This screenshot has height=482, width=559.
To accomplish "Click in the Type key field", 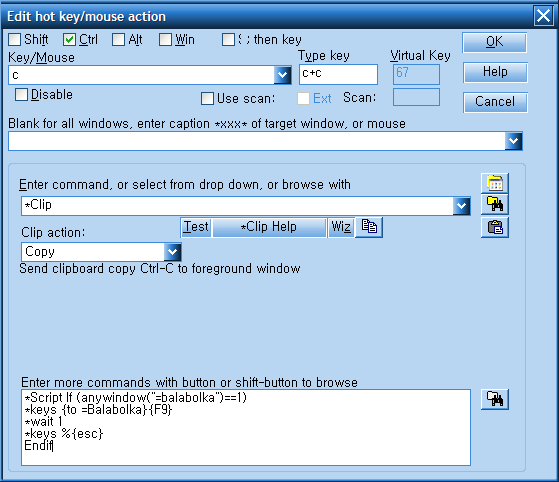I will [x=338, y=74].
